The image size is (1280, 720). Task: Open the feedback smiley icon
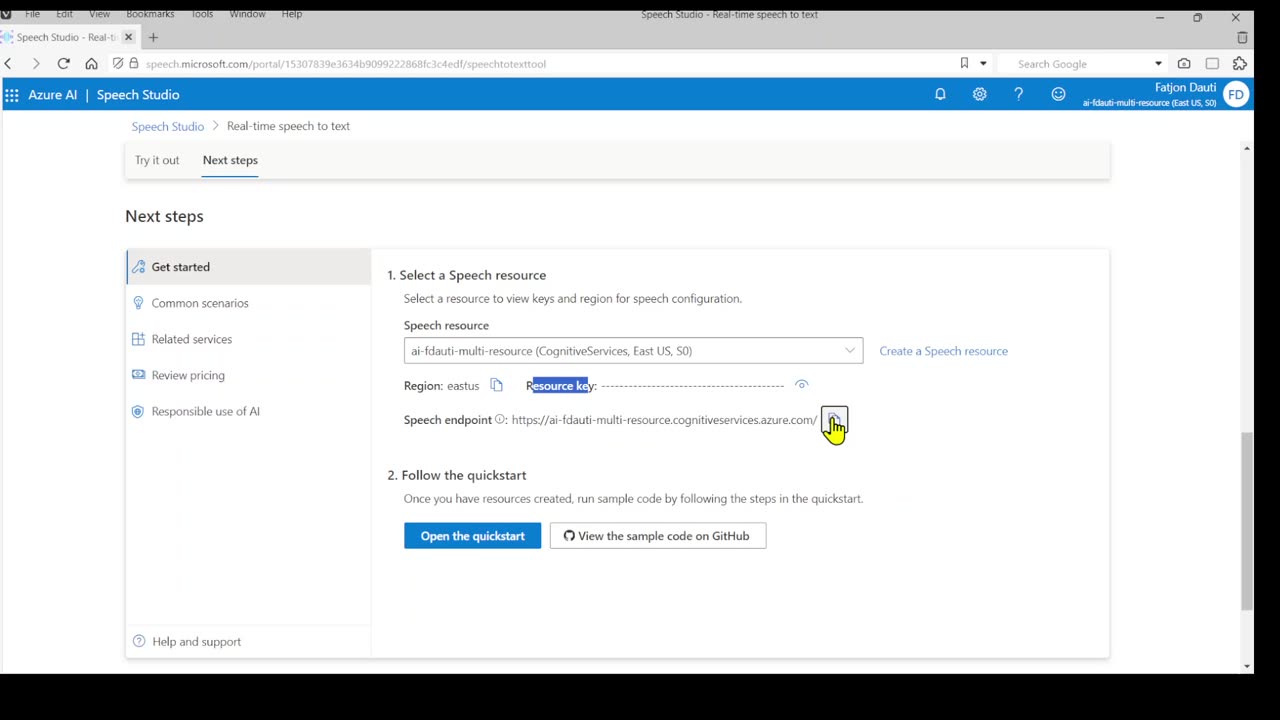pyautogui.click(x=1058, y=94)
